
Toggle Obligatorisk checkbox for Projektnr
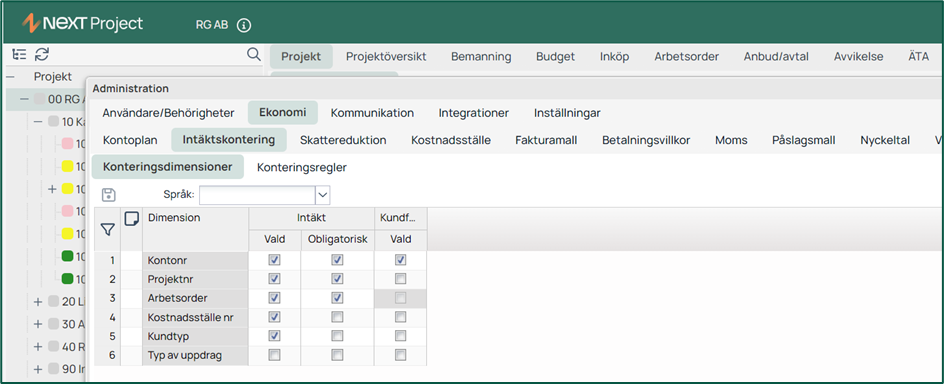point(337,279)
